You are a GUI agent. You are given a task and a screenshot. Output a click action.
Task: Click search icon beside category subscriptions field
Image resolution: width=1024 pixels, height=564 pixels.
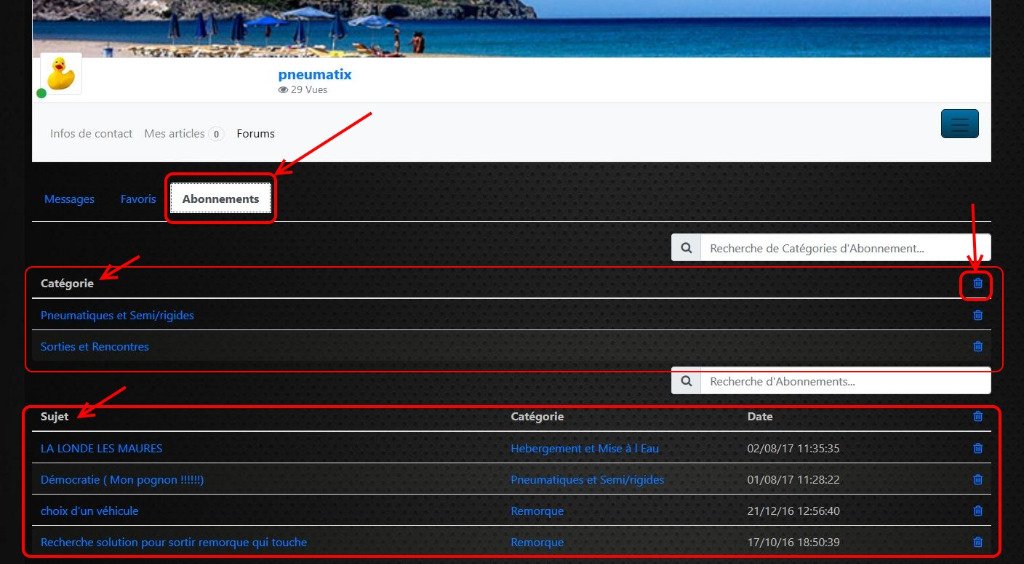[x=685, y=248]
